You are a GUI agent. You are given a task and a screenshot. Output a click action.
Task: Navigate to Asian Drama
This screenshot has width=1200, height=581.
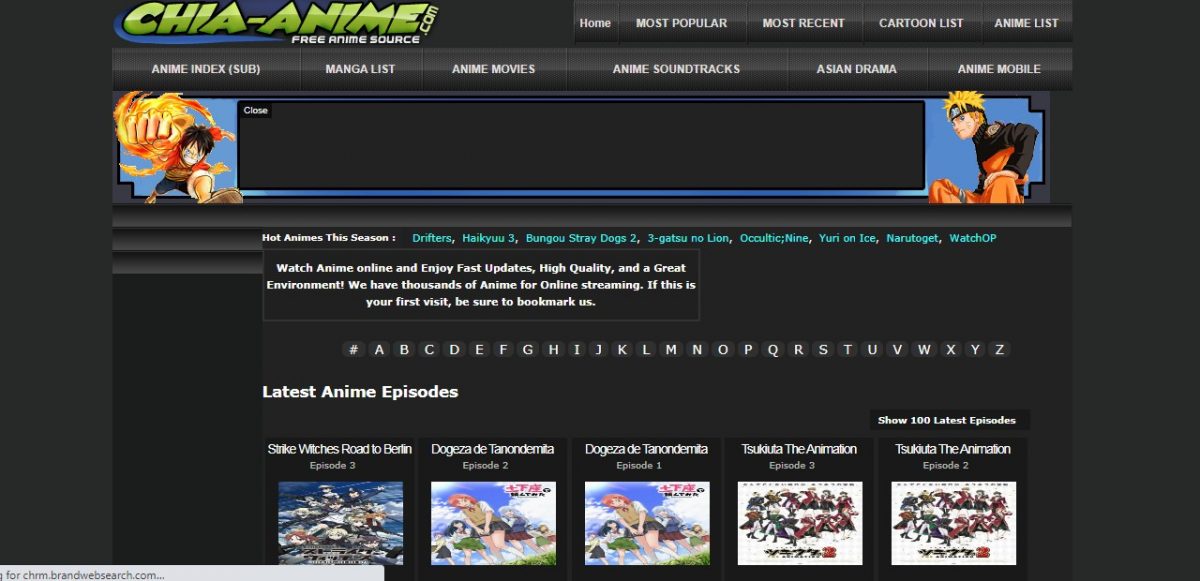(x=856, y=69)
